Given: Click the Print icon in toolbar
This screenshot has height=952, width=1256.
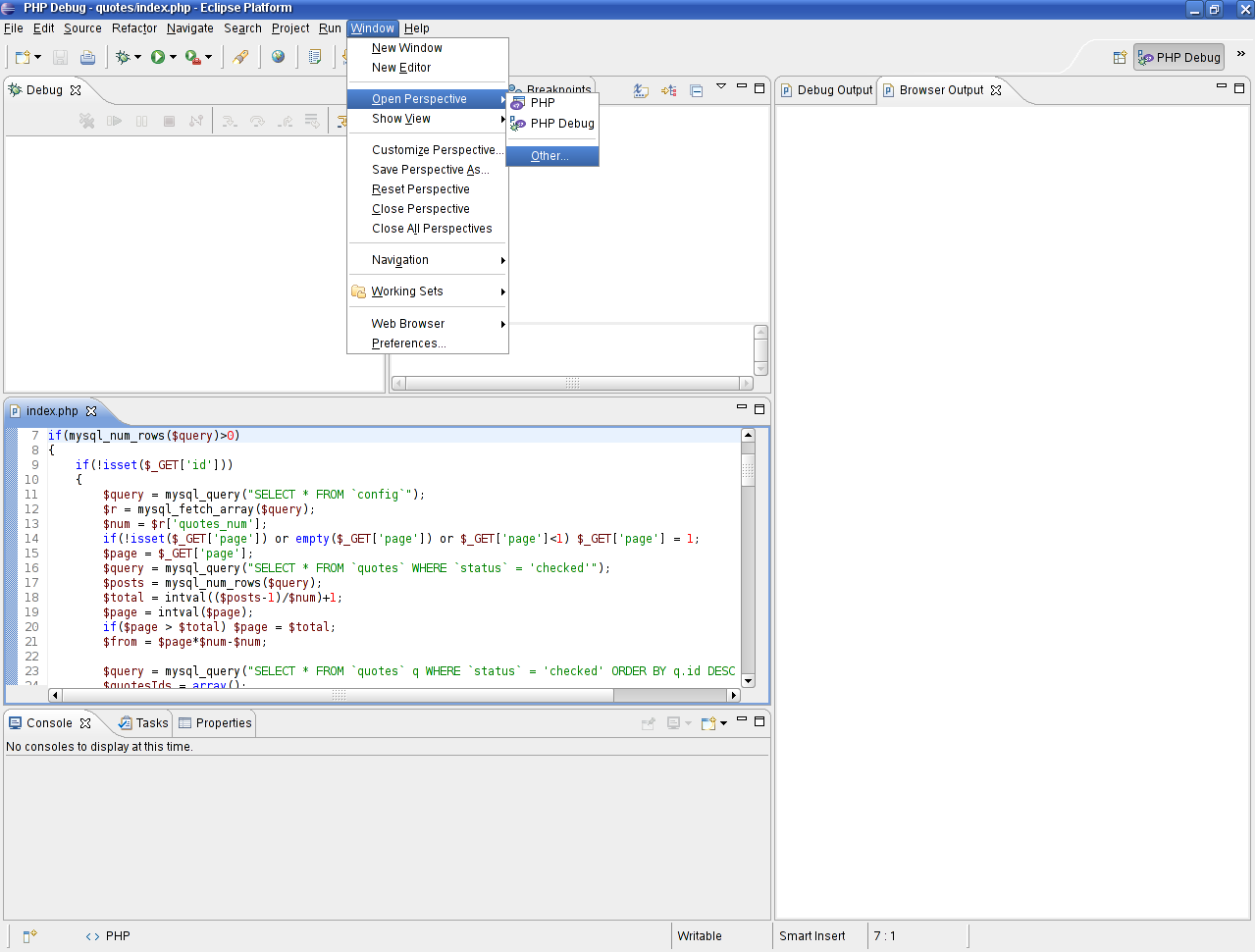Looking at the screenshot, I should point(87,57).
